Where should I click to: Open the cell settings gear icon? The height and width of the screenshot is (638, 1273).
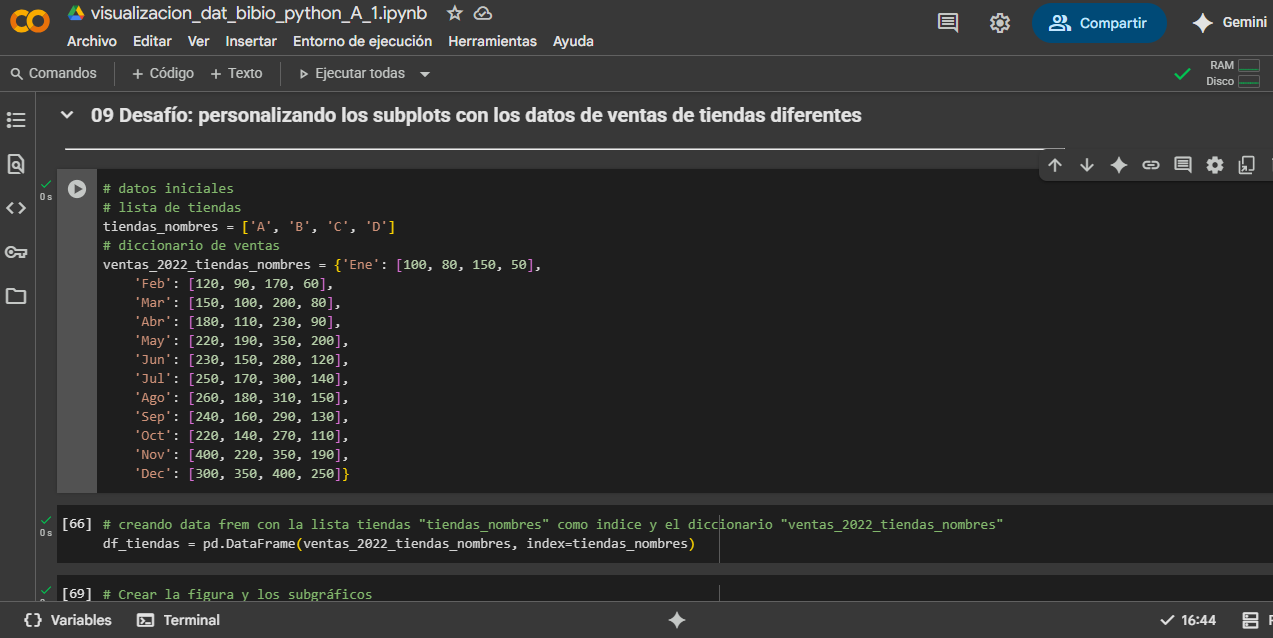(x=1215, y=165)
